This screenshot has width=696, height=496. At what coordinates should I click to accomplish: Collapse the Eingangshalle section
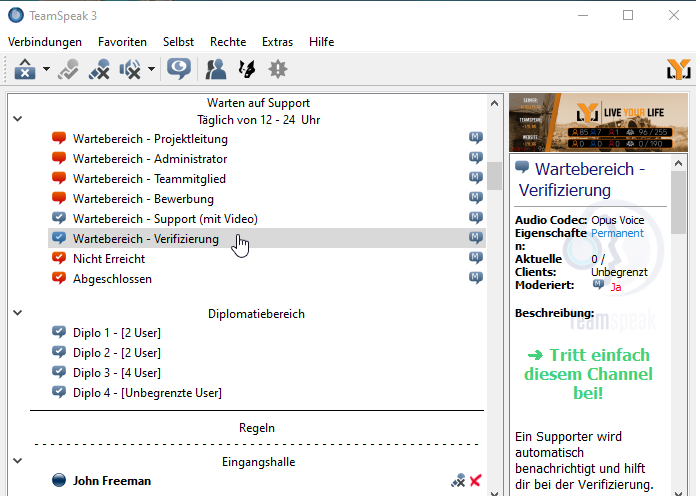18,460
